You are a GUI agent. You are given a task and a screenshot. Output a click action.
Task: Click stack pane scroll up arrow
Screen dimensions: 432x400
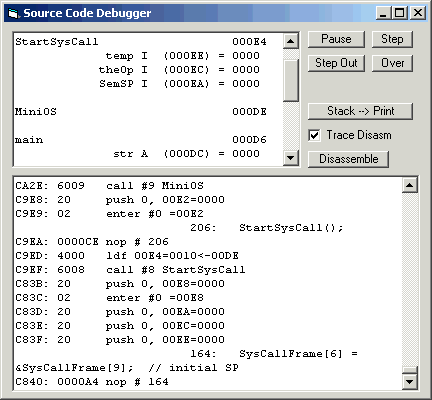click(291, 41)
